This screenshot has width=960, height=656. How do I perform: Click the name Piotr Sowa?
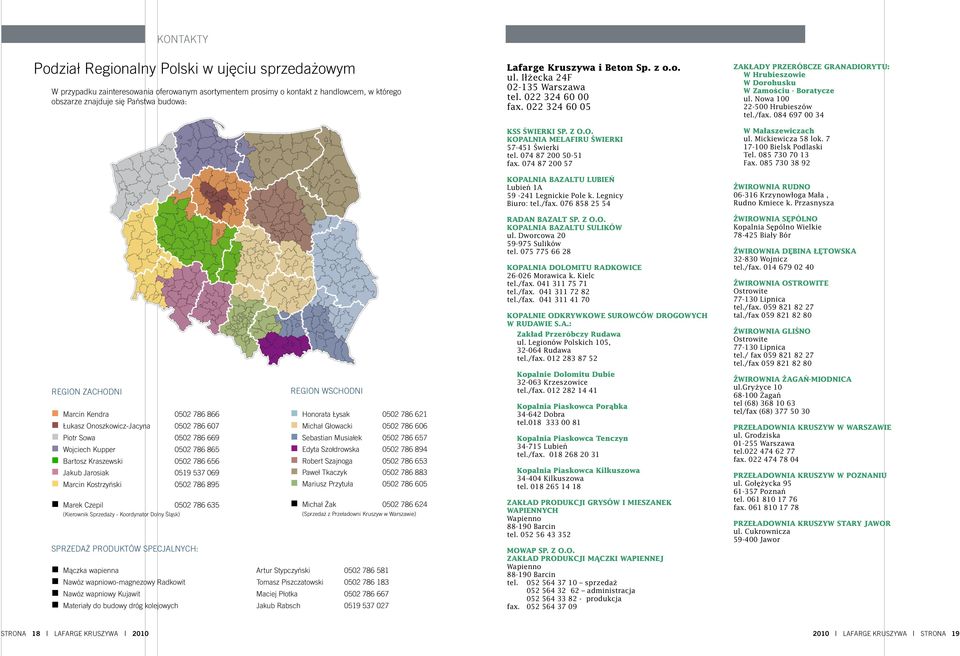pos(78,437)
